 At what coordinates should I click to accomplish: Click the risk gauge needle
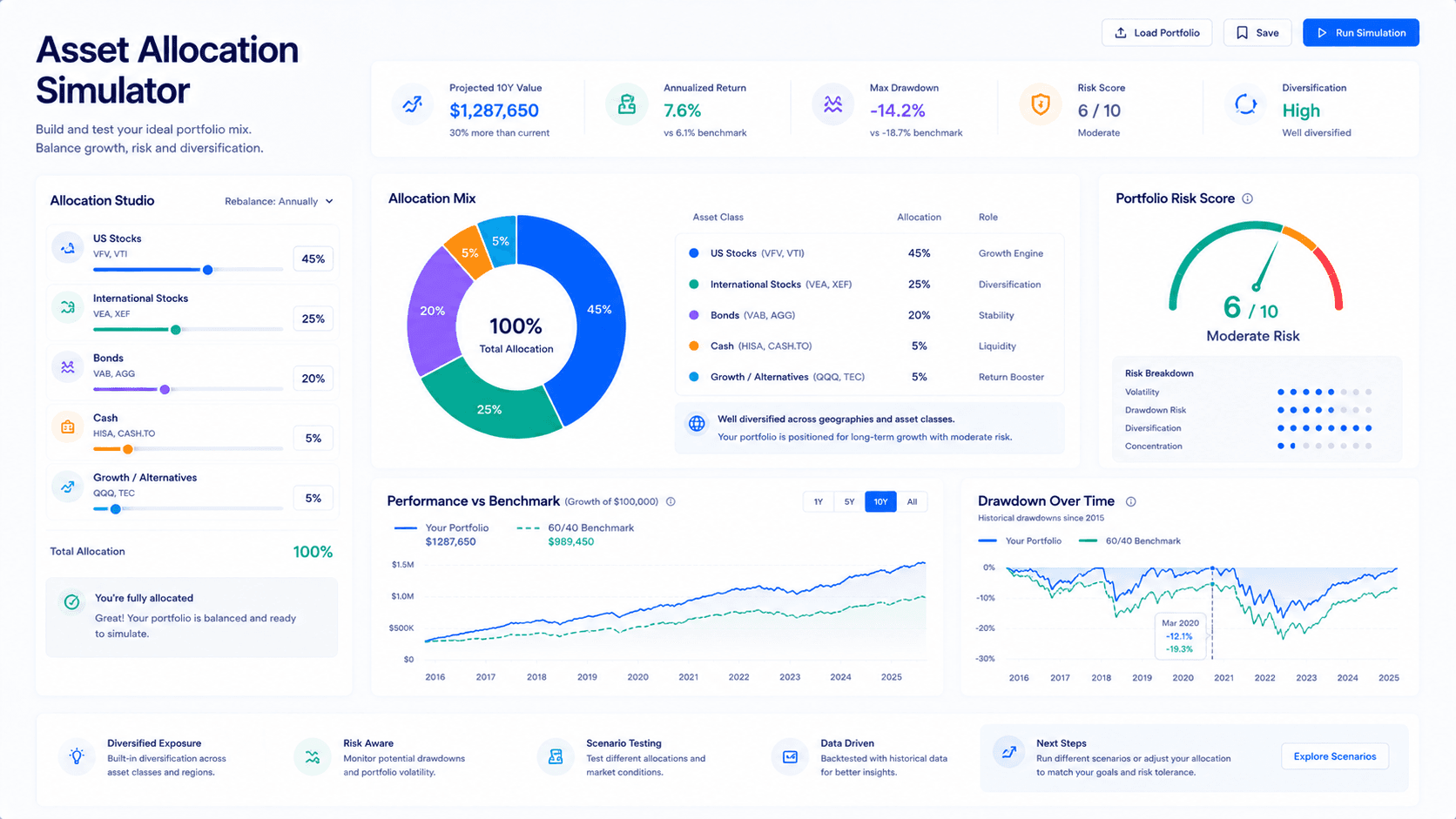pyautogui.click(x=1266, y=265)
